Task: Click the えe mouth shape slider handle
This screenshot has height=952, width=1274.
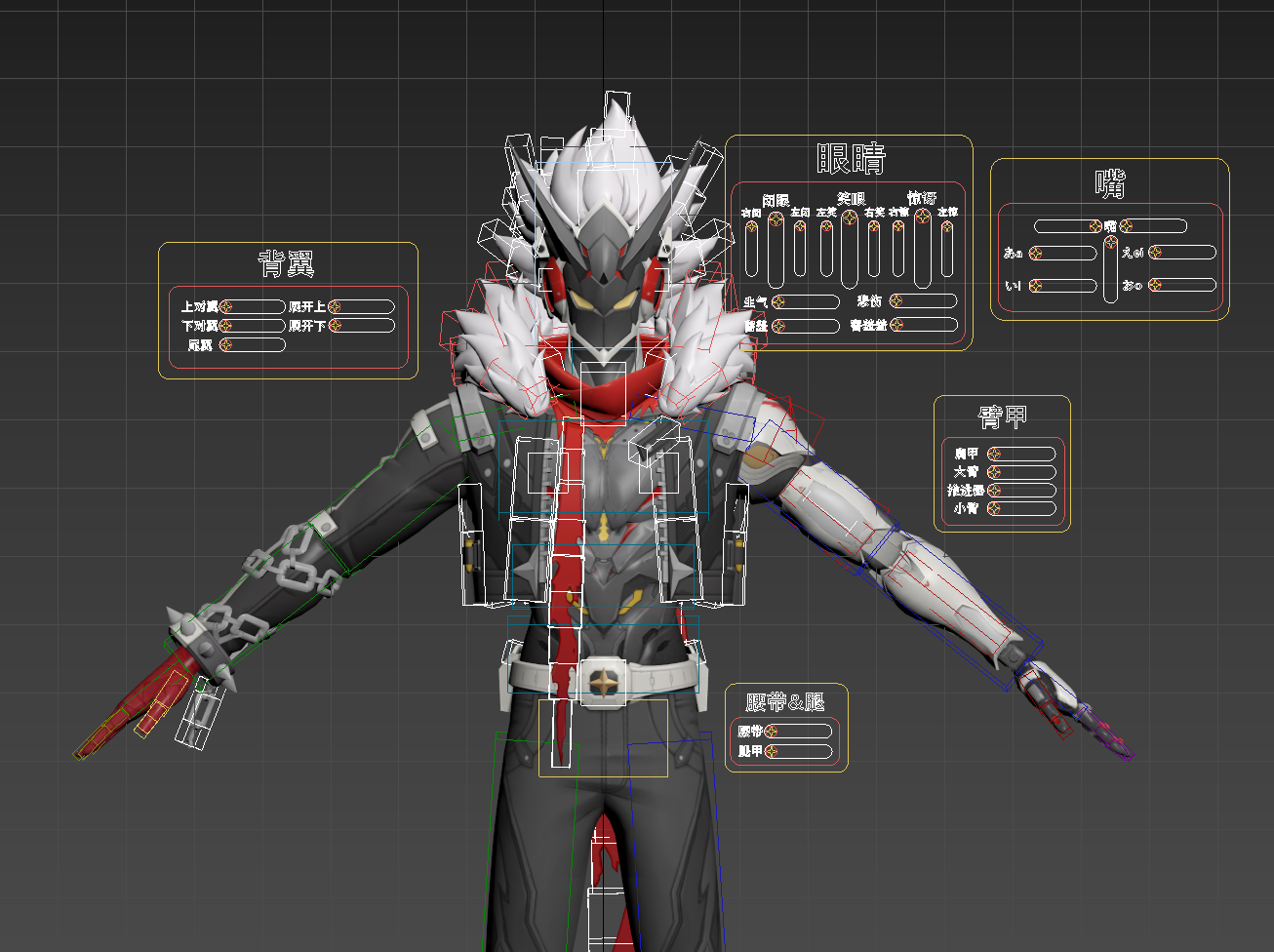Action: [x=1155, y=253]
